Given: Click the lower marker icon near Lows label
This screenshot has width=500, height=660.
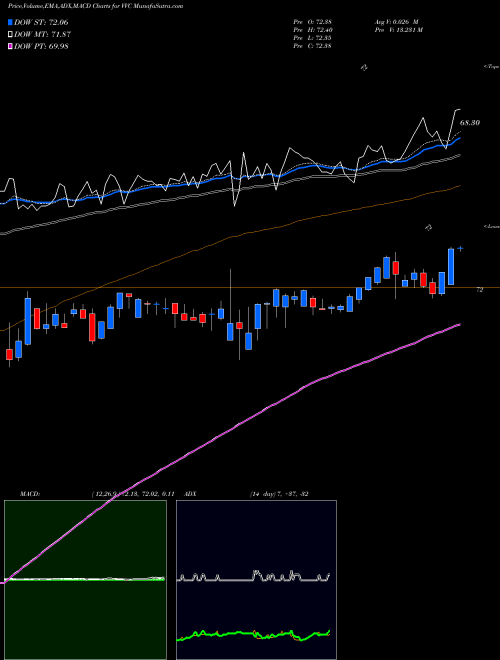Looking at the screenshot, I should (x=428, y=228).
